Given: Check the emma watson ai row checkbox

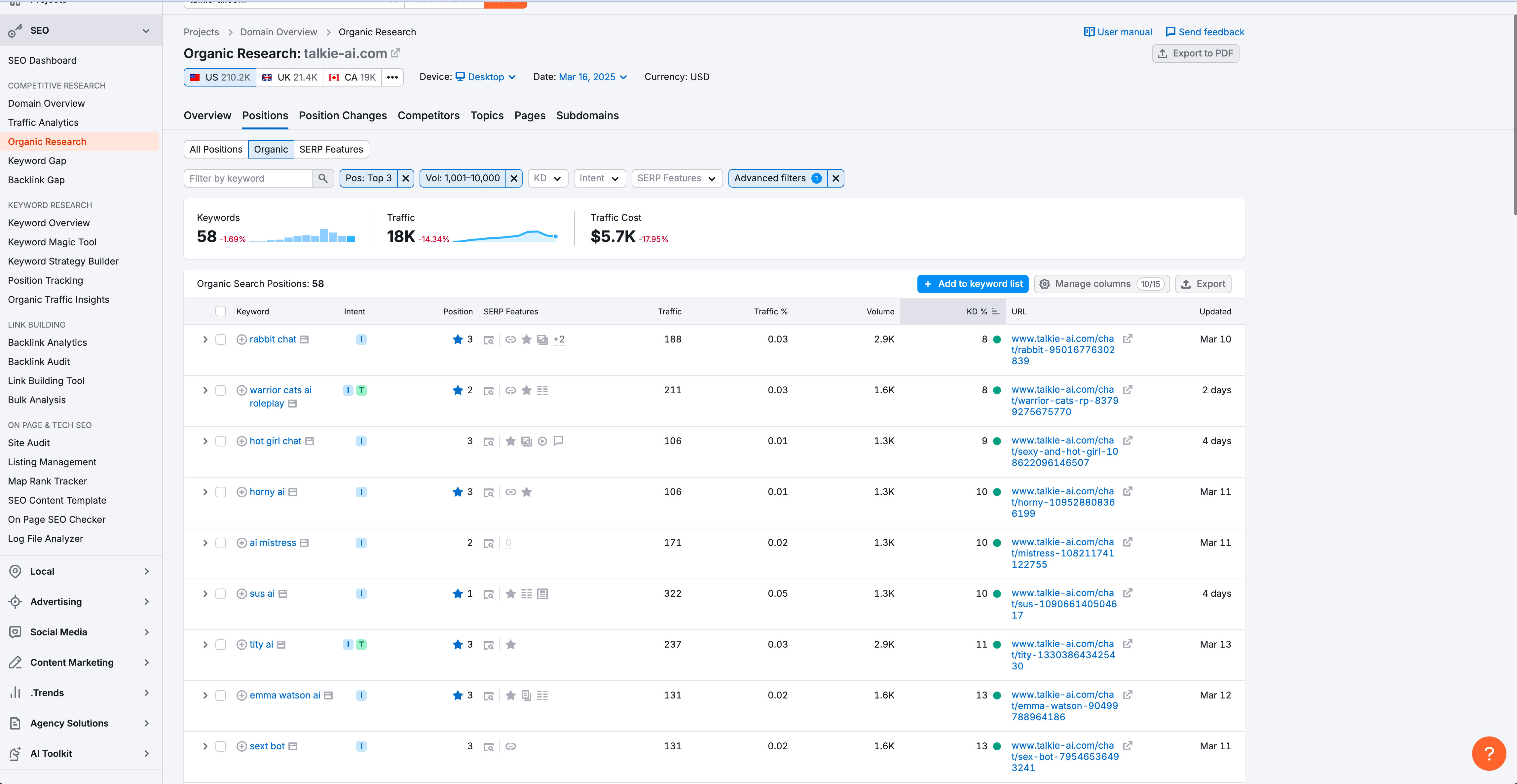Looking at the screenshot, I should tap(221, 696).
